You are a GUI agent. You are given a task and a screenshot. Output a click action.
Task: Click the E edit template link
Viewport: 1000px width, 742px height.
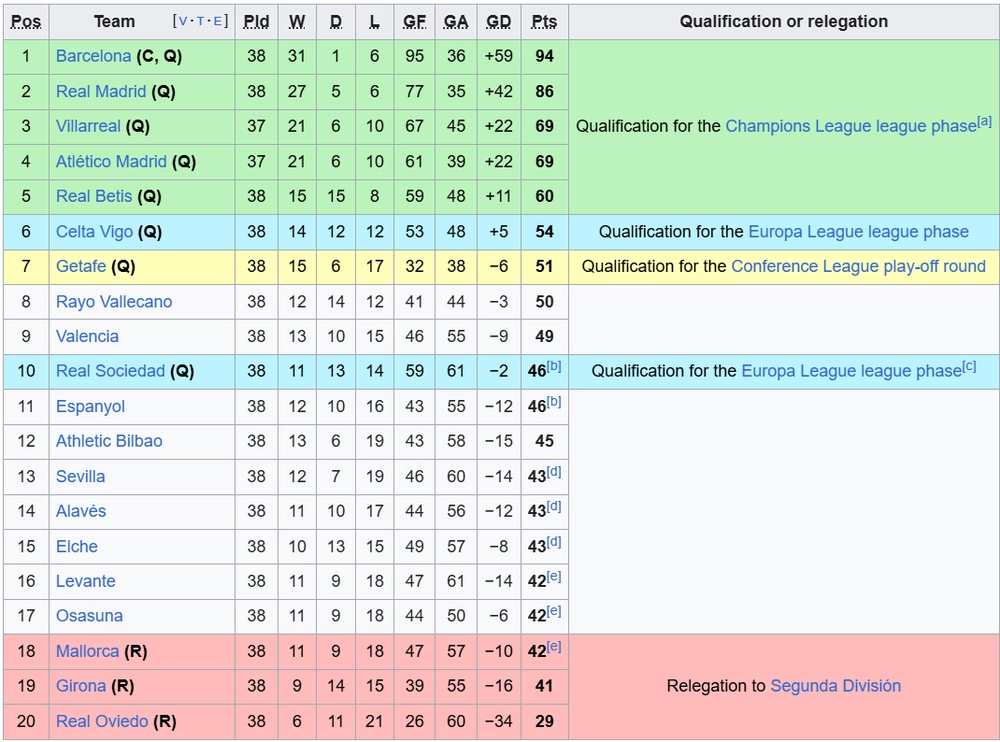pyautogui.click(x=217, y=21)
